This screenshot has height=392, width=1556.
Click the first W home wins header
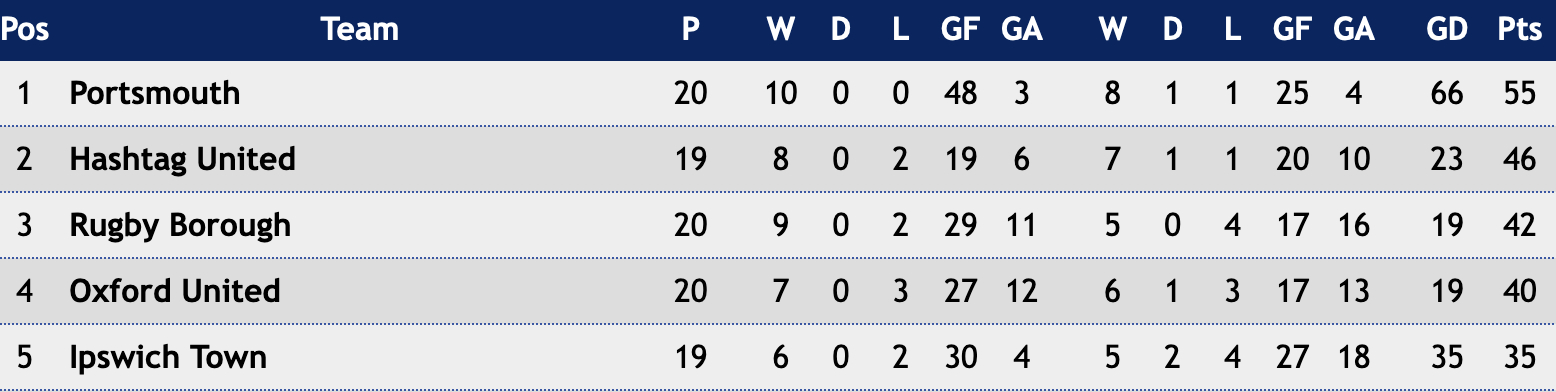[x=781, y=30]
